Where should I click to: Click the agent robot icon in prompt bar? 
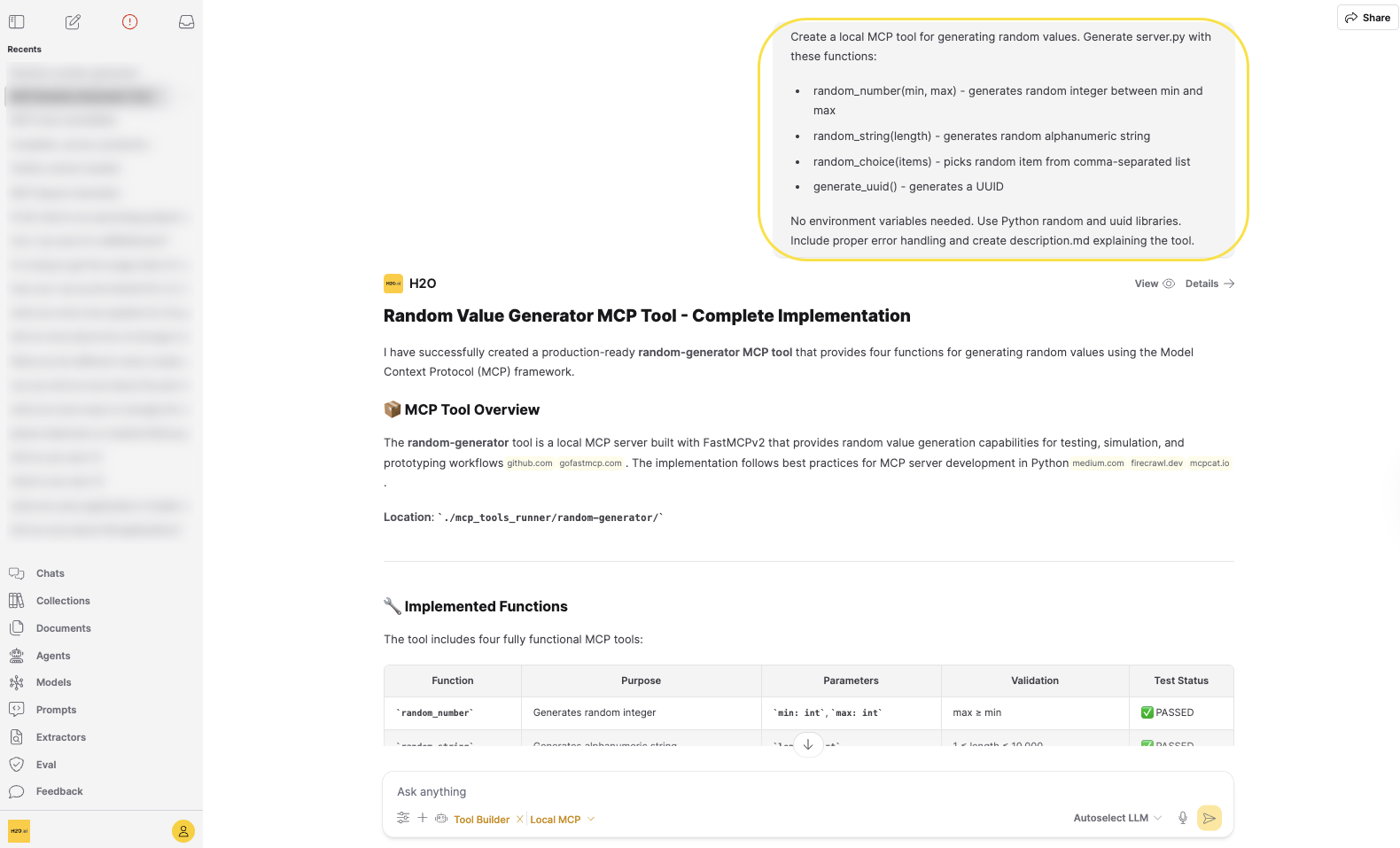click(x=441, y=818)
